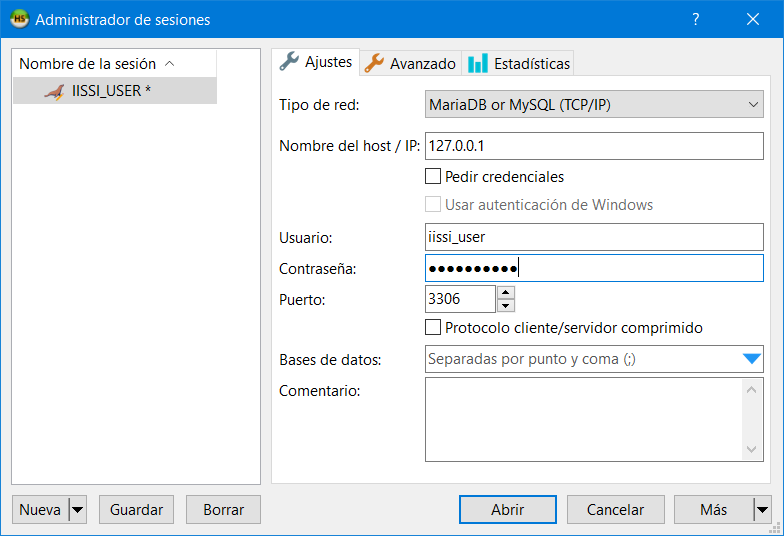Enable Protocolo cliente/servidor comprimido checkbox
Image resolution: width=784 pixels, height=536 pixels.
433,328
